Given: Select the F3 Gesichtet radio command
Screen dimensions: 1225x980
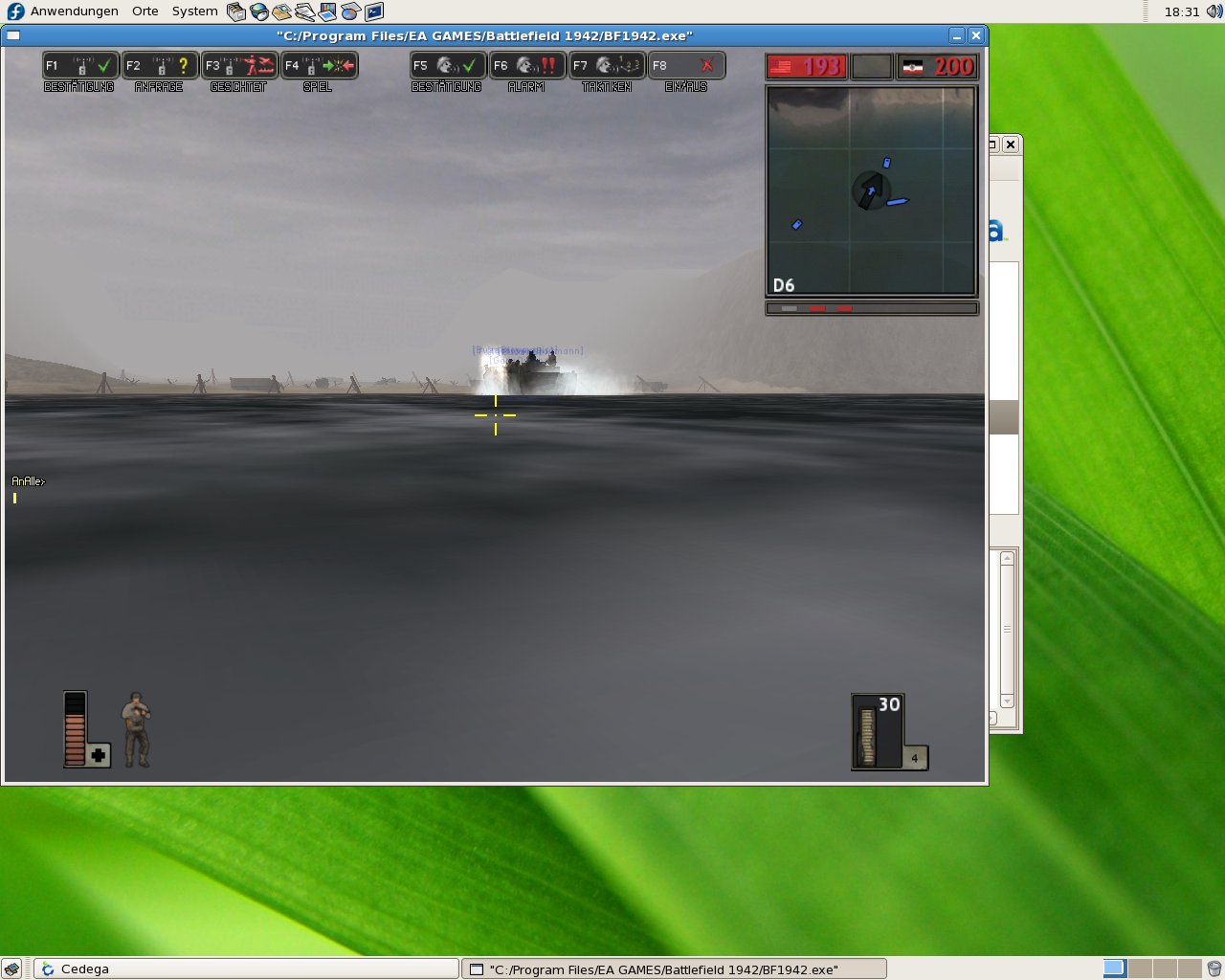Looking at the screenshot, I should (x=239, y=65).
